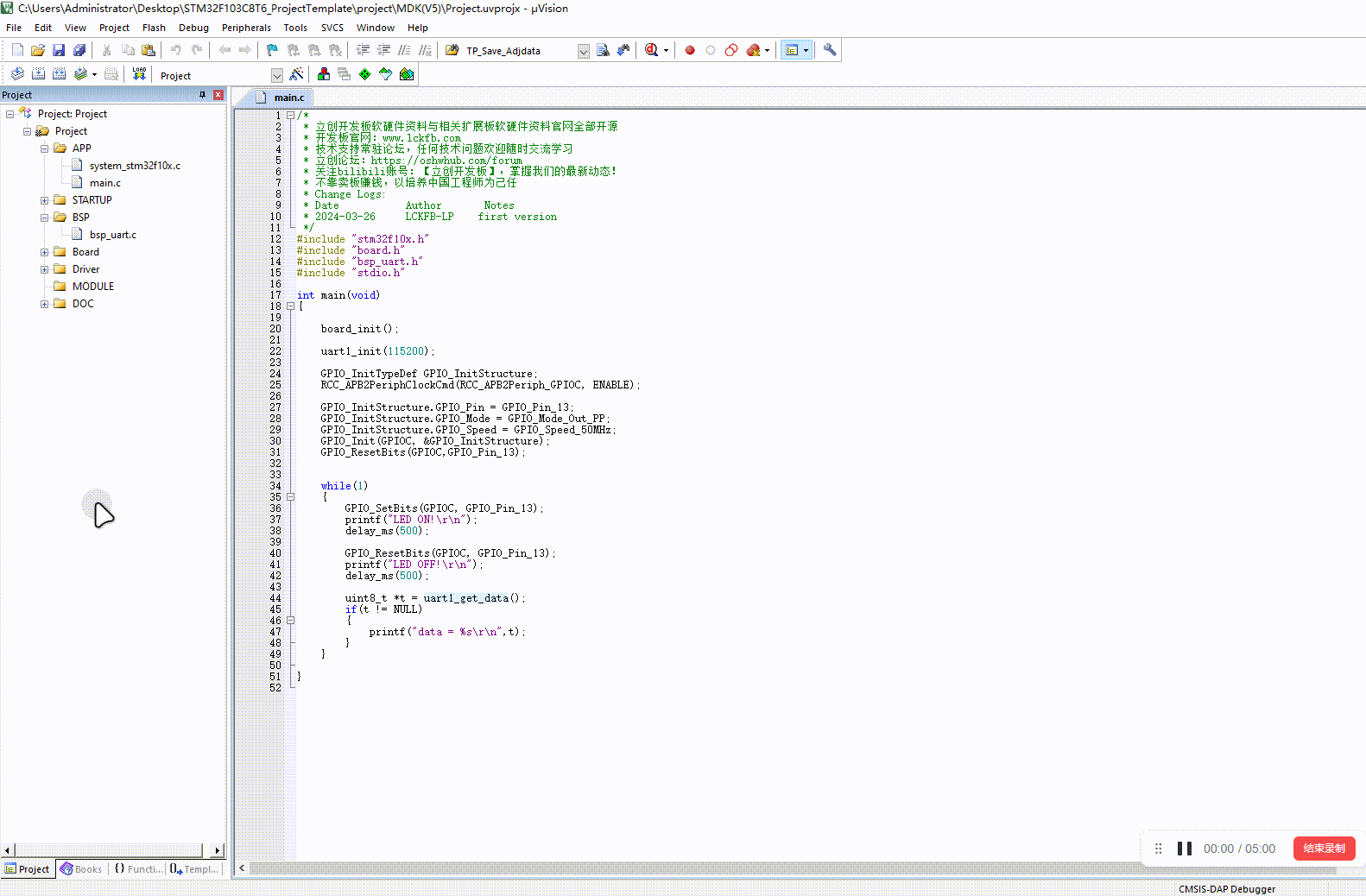Open the window layout dropdown arrow
The width and height of the screenshot is (1366, 896).
coord(806,50)
